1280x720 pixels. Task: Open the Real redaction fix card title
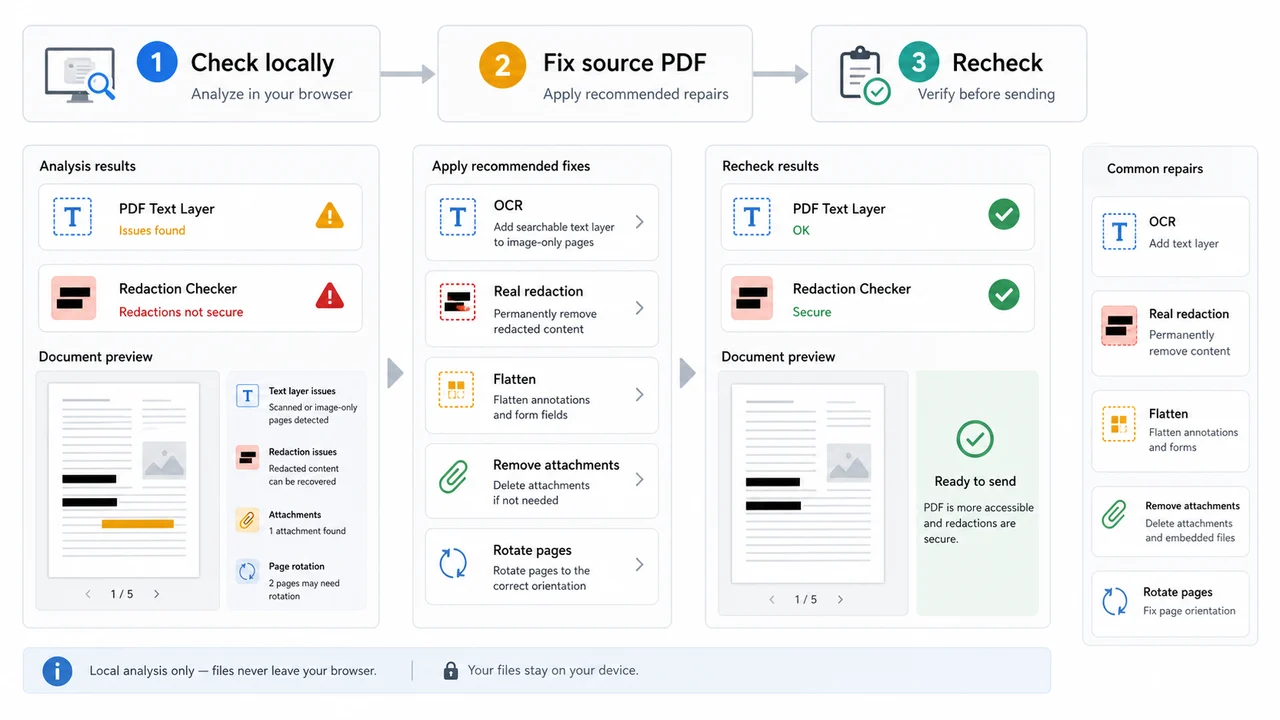click(538, 291)
